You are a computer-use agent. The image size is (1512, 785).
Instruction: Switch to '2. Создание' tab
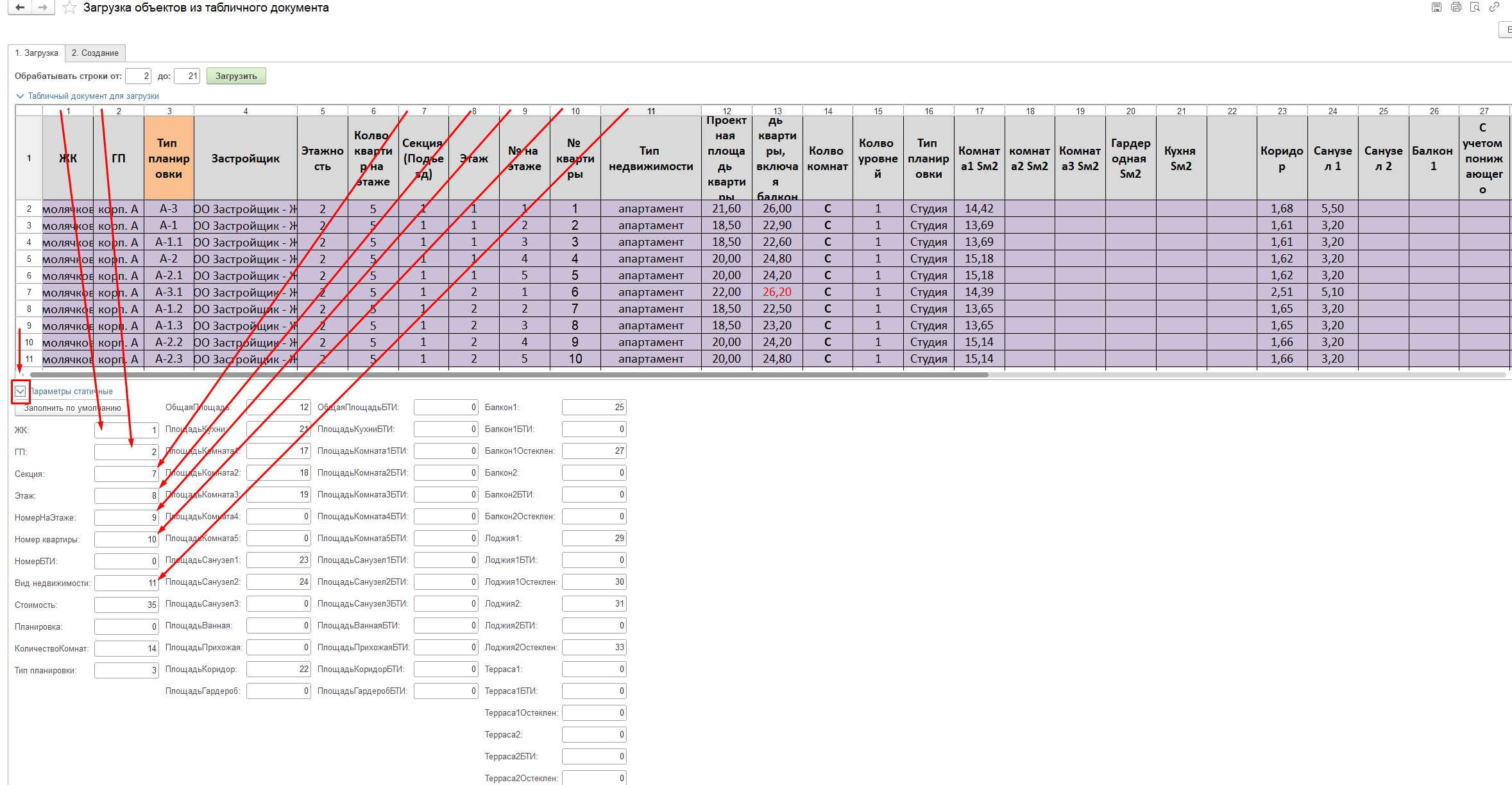(x=95, y=53)
